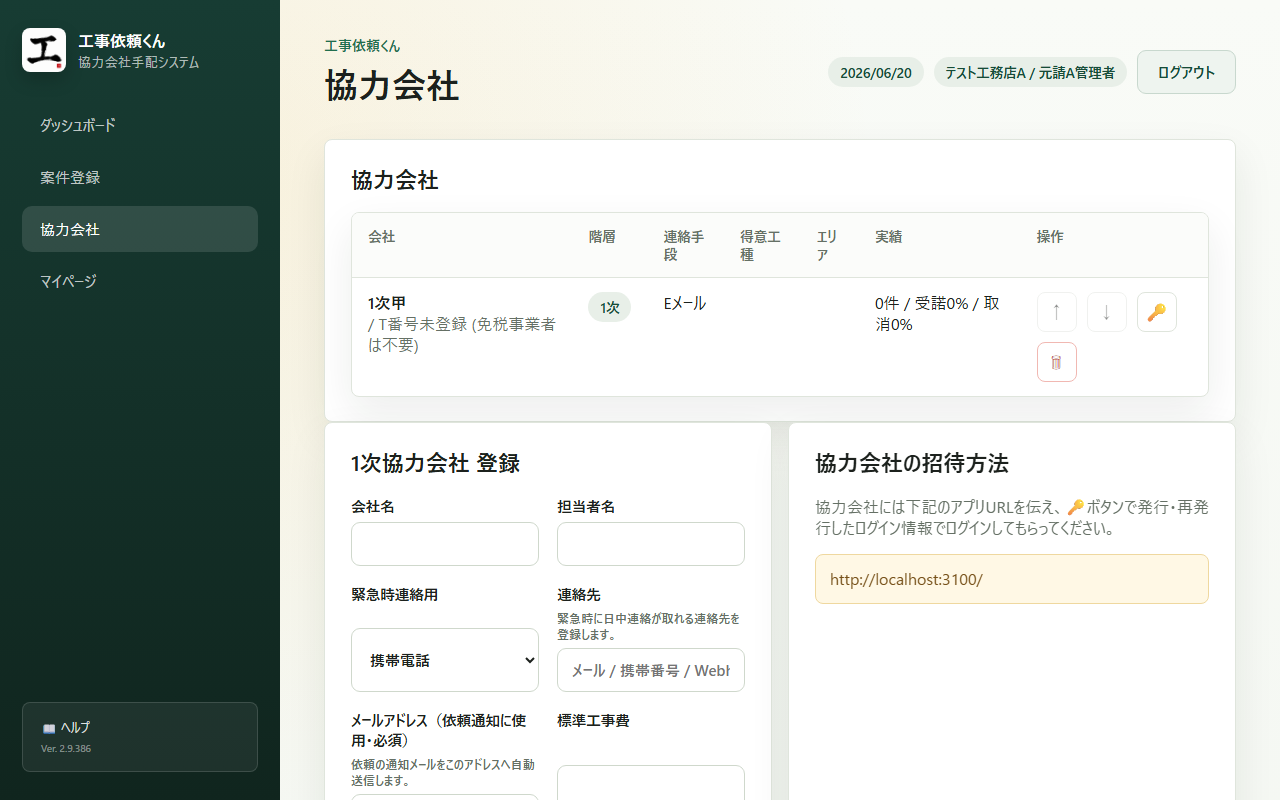Click company name 1次甲 in table
This screenshot has width=1280, height=800.
387,303
